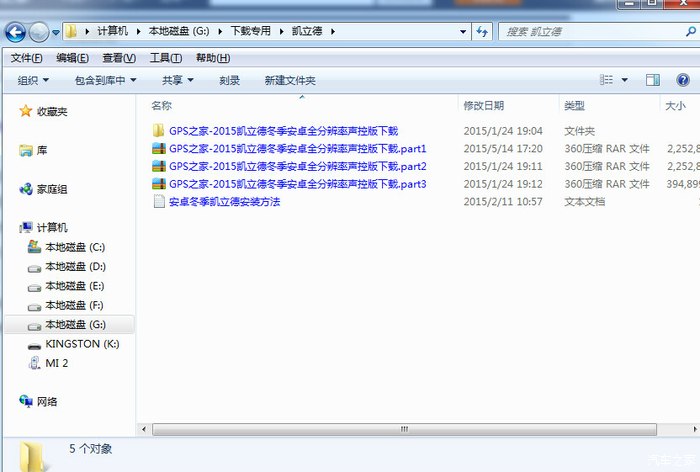Toggle the preview pane icon
700x472 pixels.
tap(653, 80)
